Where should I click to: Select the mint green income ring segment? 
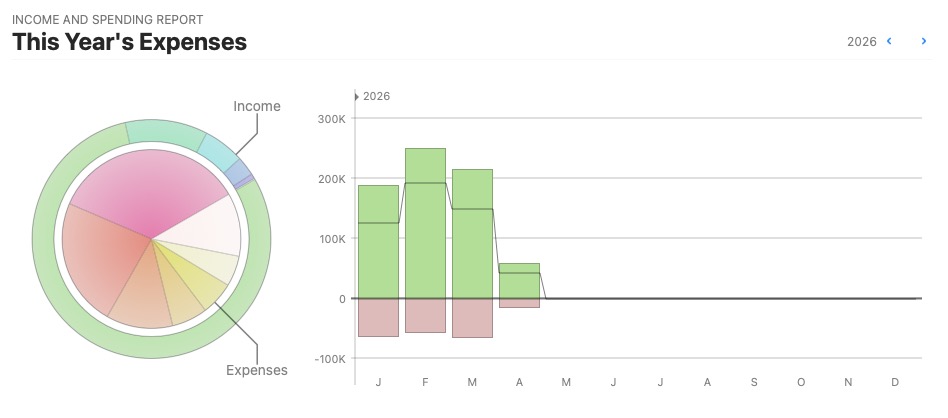pyautogui.click(x=165, y=133)
